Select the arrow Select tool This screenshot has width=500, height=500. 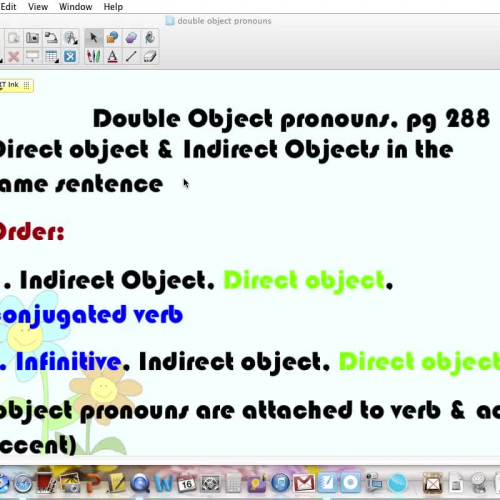94,38
